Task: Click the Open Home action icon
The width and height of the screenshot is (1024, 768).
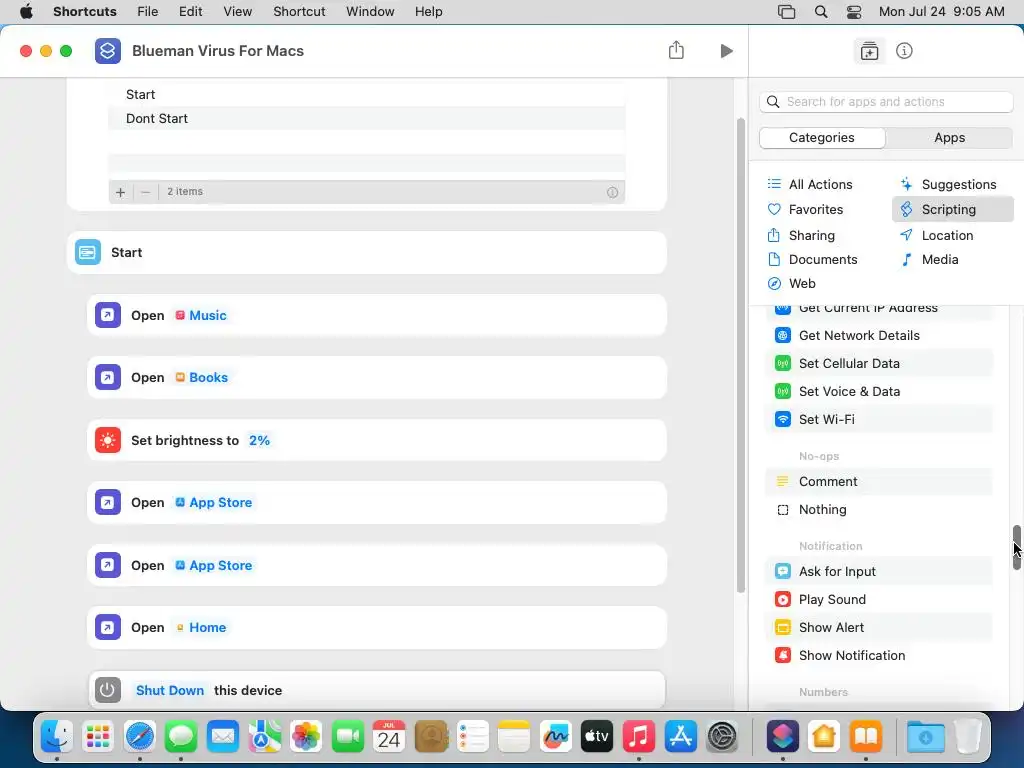Action: 108,627
